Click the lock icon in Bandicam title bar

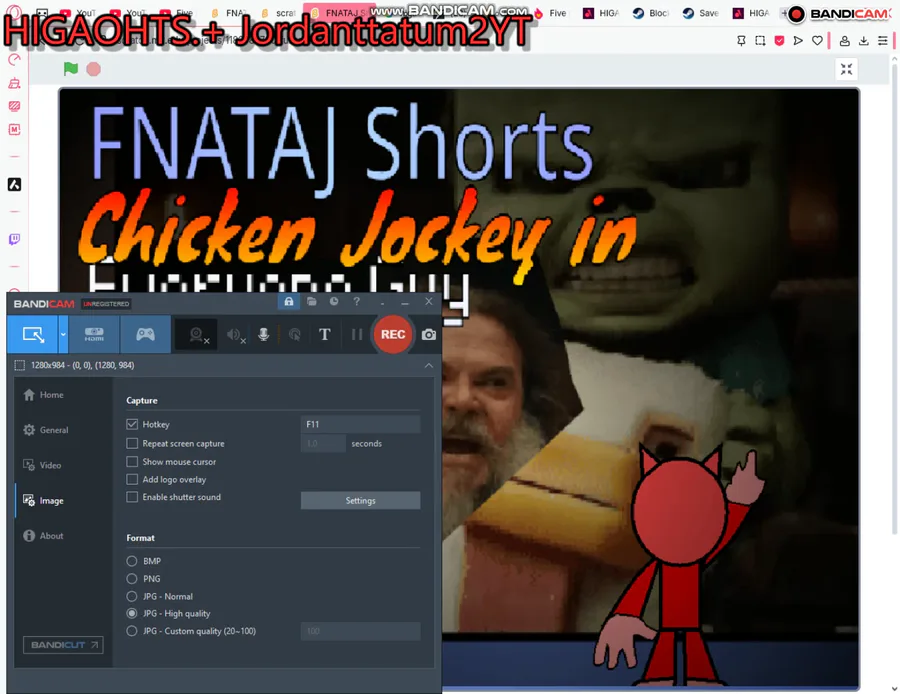[x=289, y=301]
